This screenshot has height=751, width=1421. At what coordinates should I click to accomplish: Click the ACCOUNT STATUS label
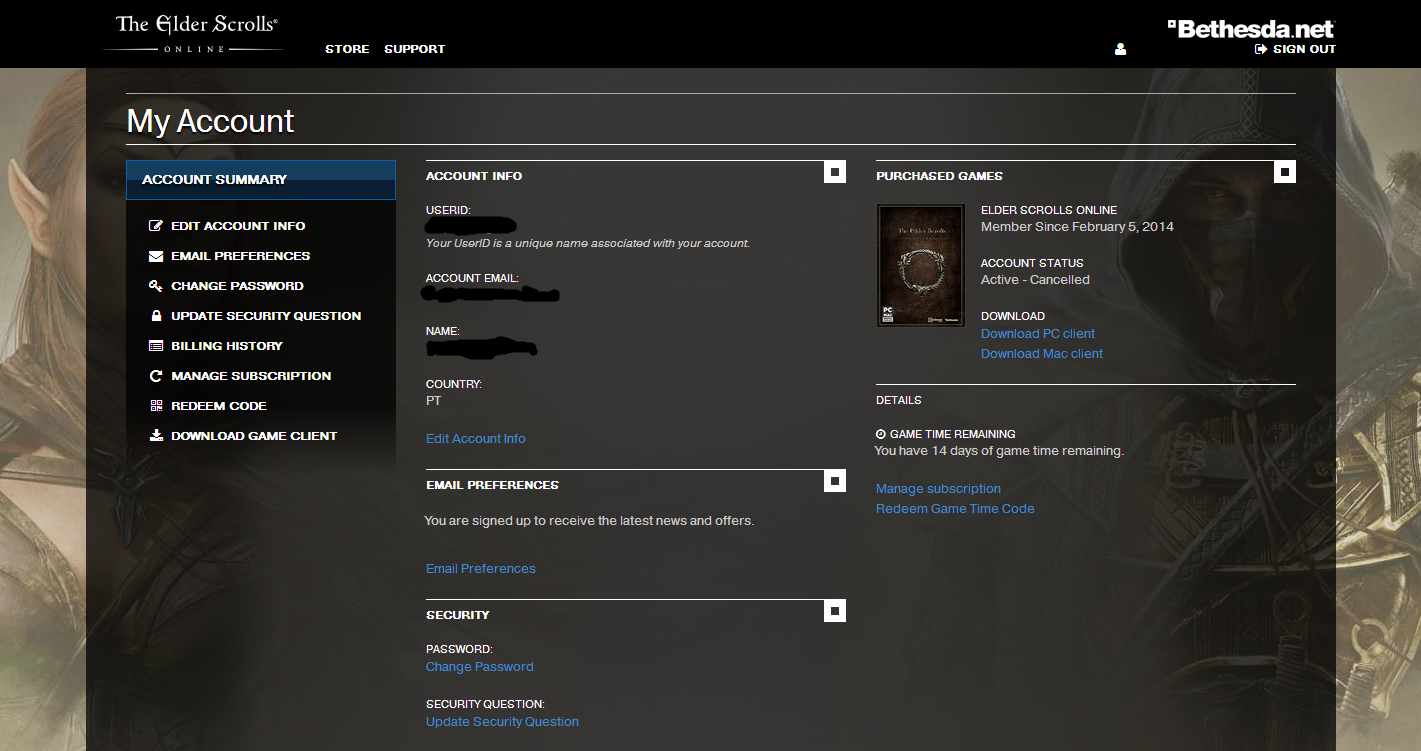tap(1032, 264)
